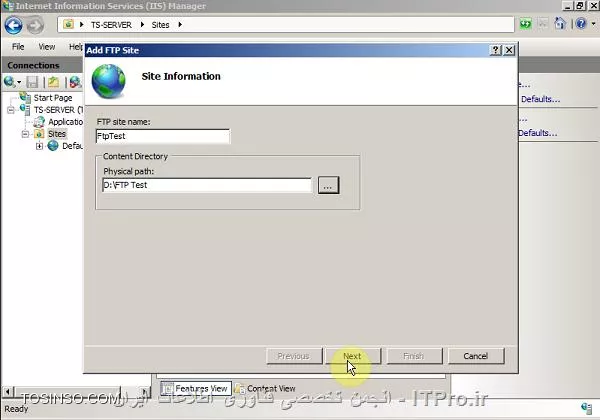This screenshot has width=600, height=420.
Task: Click left arrow of Connections horizontal scrollbar
Action: click(x=8, y=392)
